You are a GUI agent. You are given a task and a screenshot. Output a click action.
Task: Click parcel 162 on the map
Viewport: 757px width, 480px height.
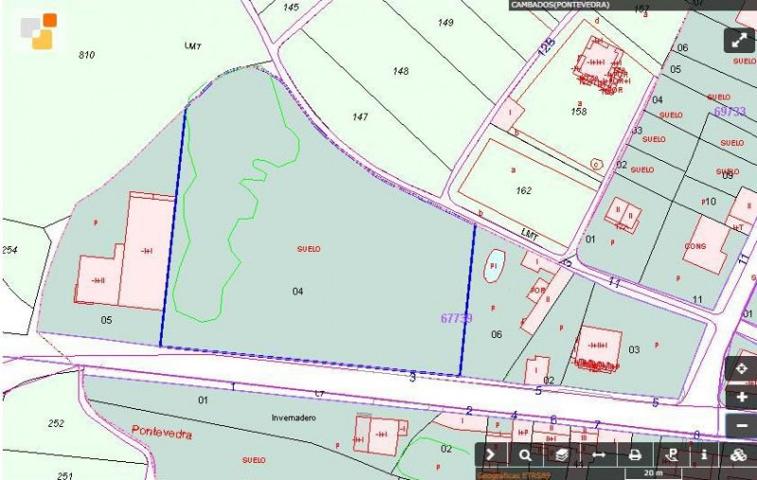click(x=525, y=187)
